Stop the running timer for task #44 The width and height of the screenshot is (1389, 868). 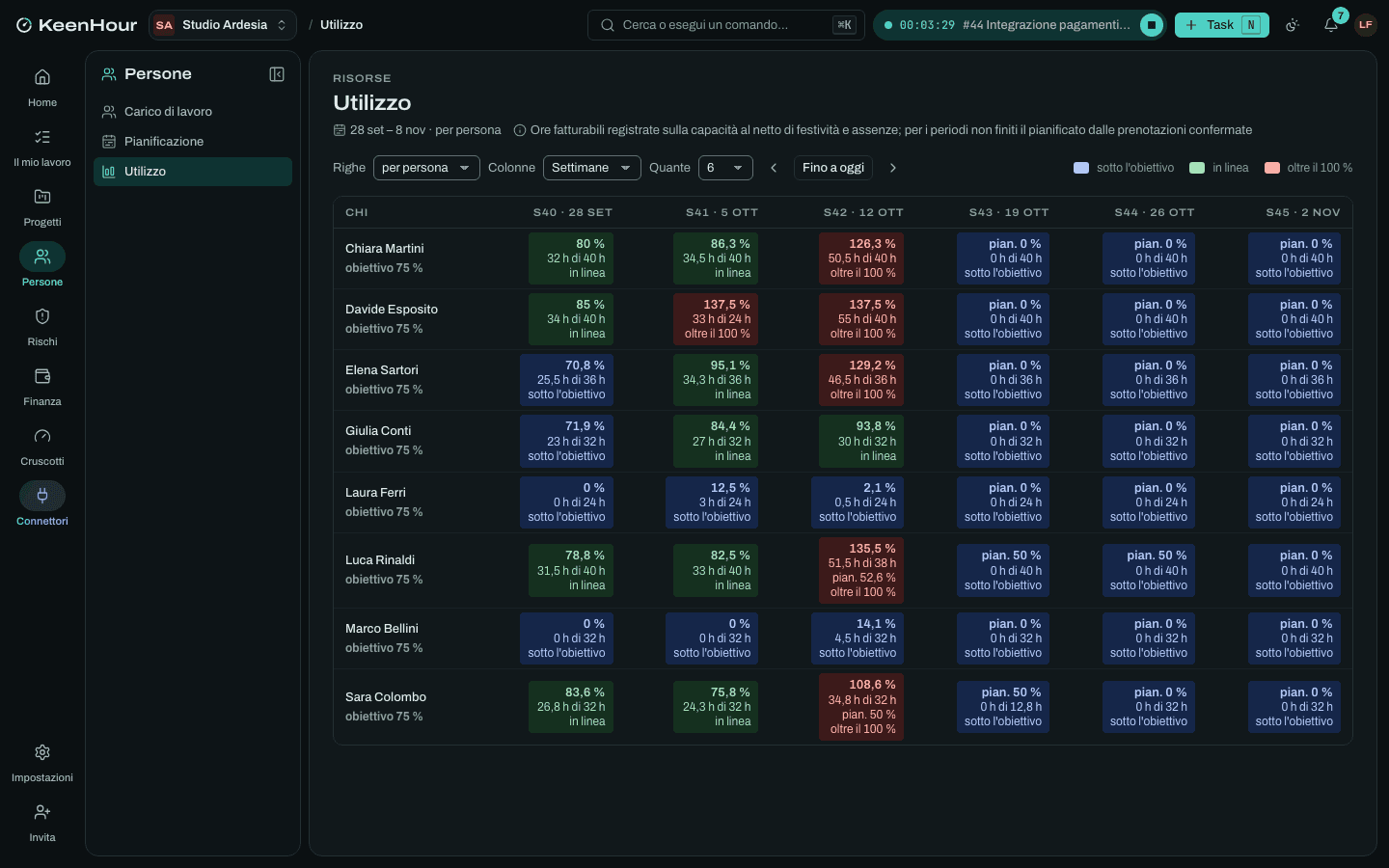(x=1152, y=25)
